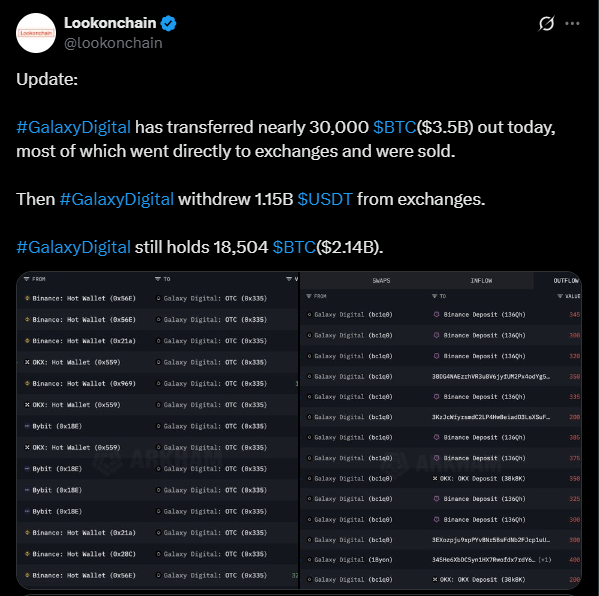Click the VALUE filter icon in right table
The width and height of the screenshot is (599, 596).
(560, 296)
